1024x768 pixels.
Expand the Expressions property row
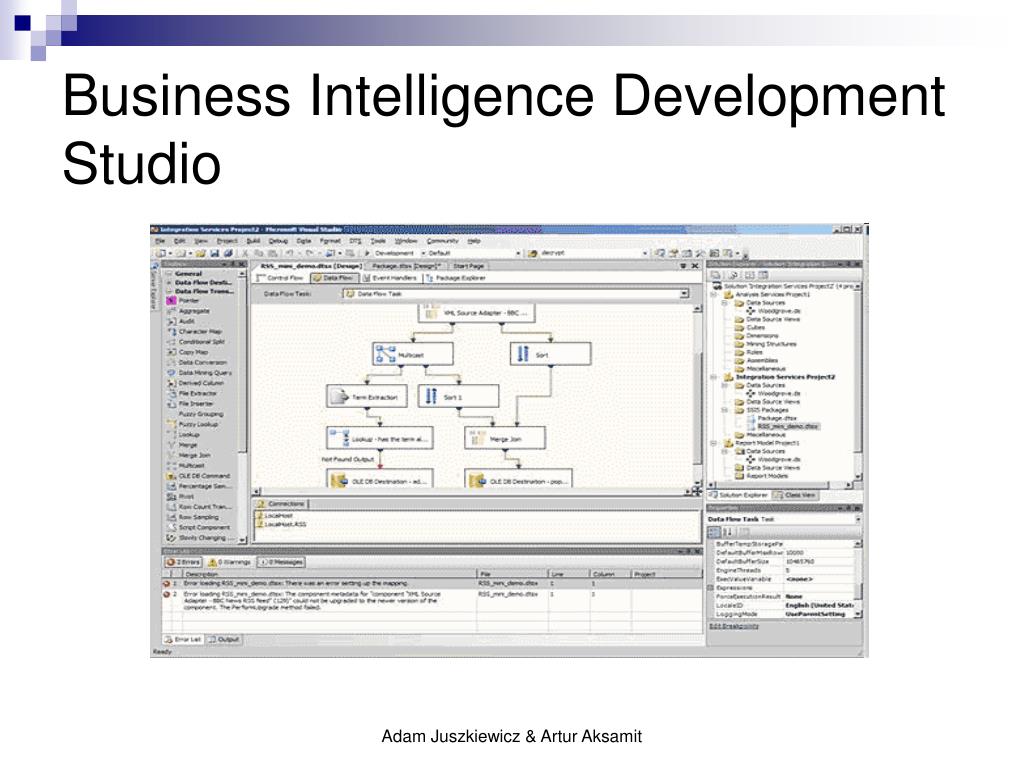point(712,588)
